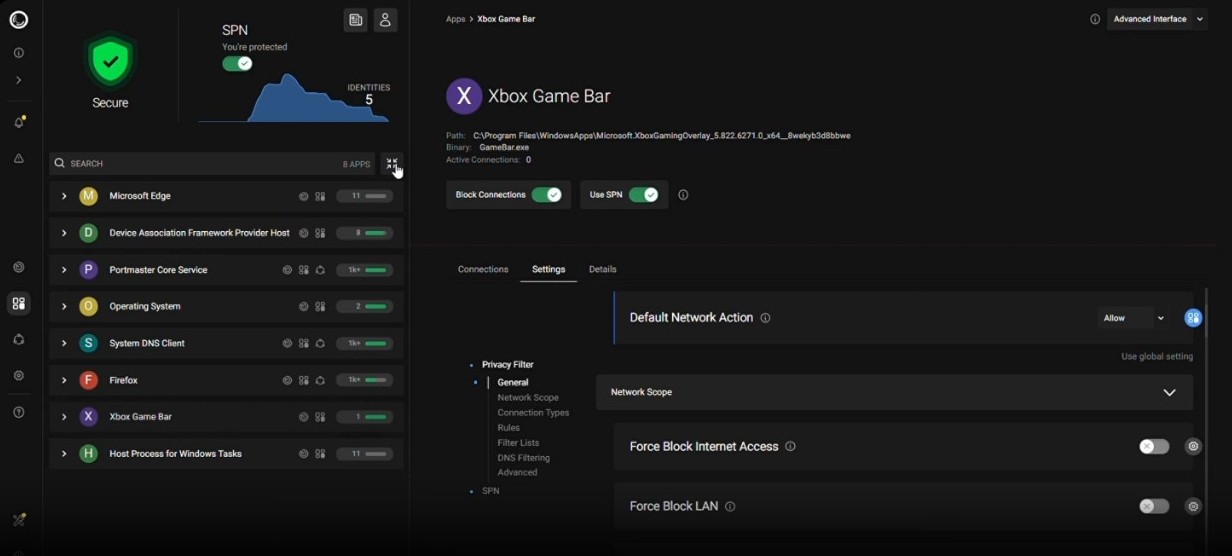The width and height of the screenshot is (1232, 556).
Task: Select Connection Types in settings navigation
Action: tap(533, 413)
